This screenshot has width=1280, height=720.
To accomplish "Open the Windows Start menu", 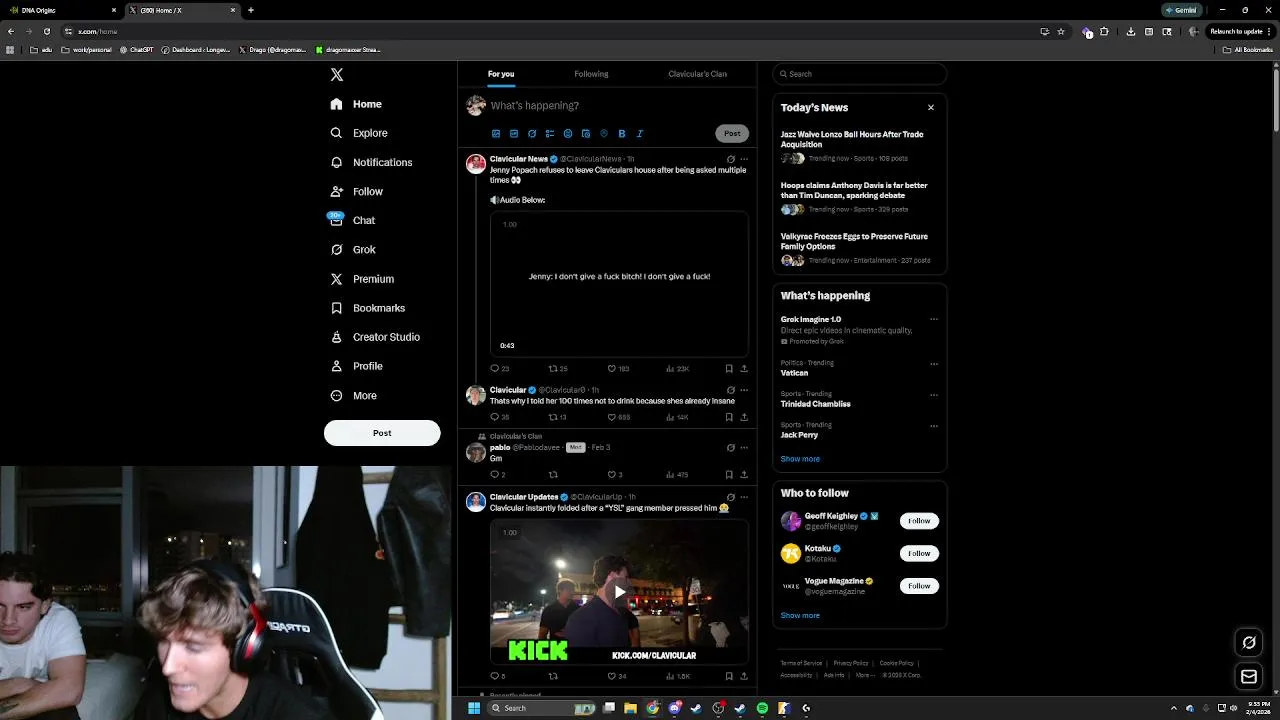I will 474,708.
